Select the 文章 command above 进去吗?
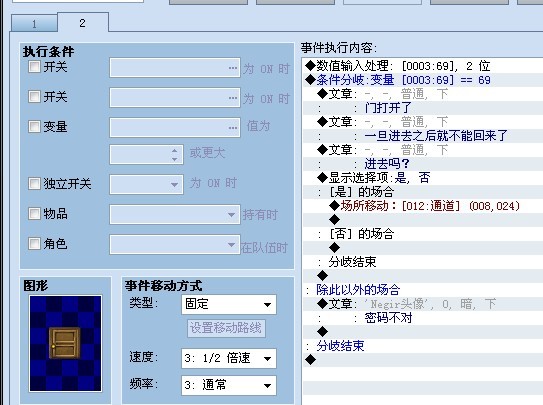Viewport: 543px width, 405px height. coord(423,150)
